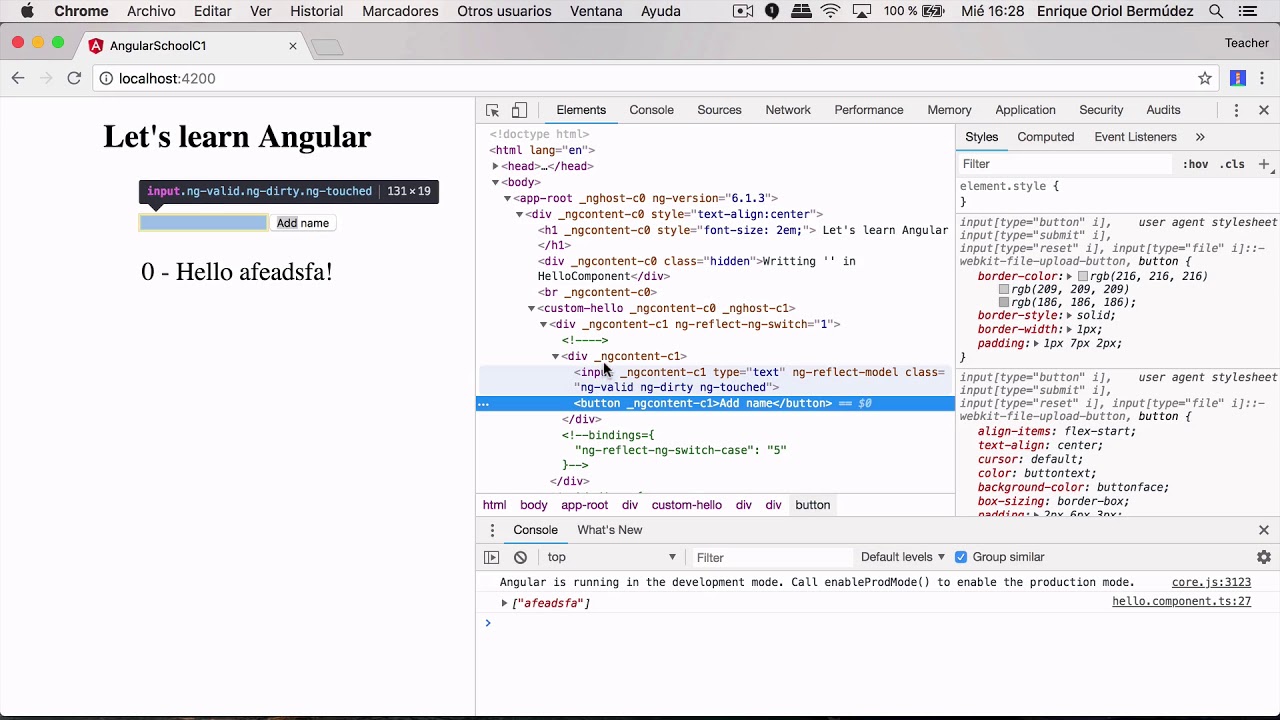Click the rgb(186, 186, 186) color swatch
The image size is (1280, 720).
[x=1004, y=302]
